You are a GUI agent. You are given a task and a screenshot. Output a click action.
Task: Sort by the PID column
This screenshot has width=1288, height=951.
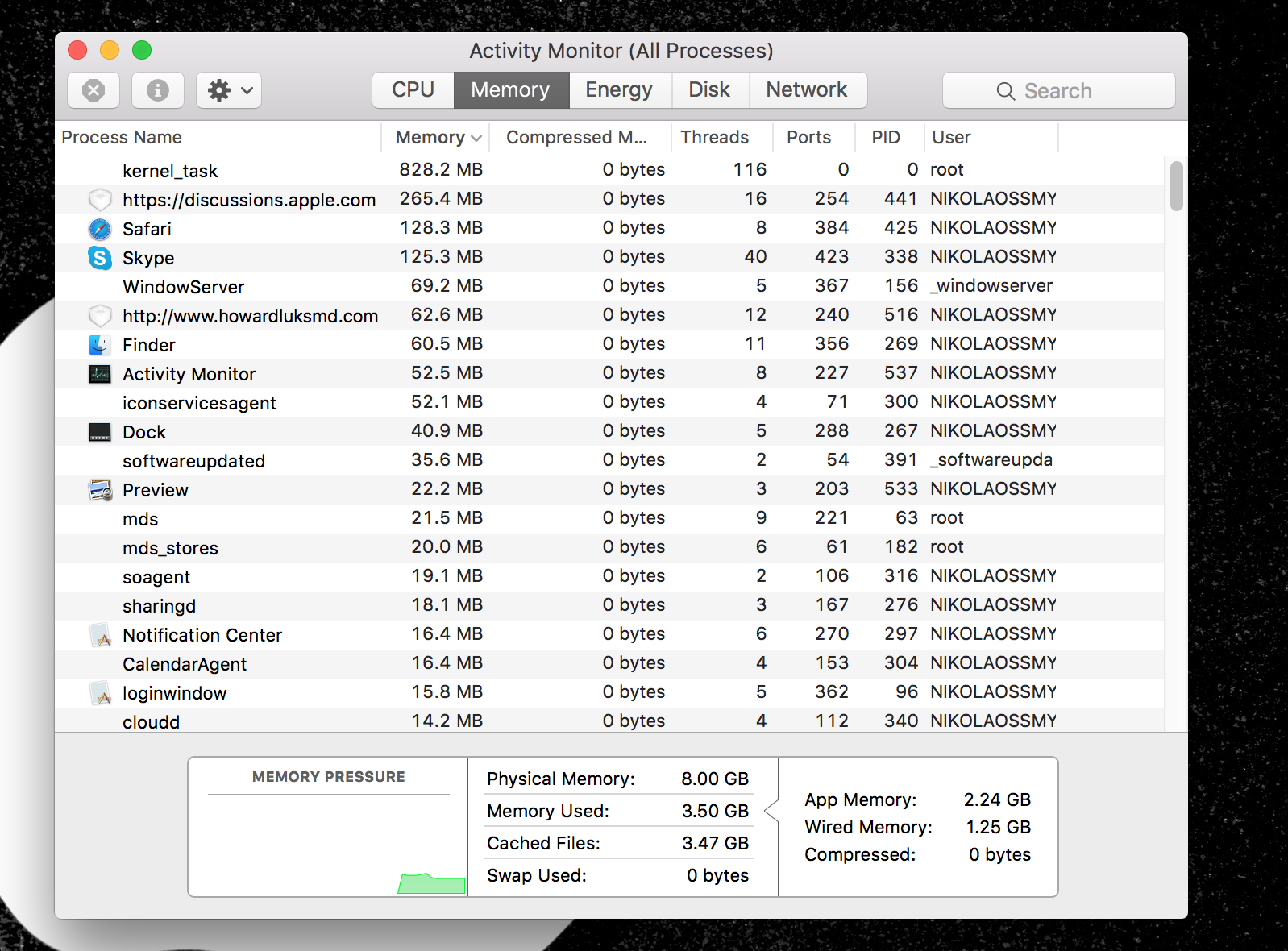click(x=890, y=138)
